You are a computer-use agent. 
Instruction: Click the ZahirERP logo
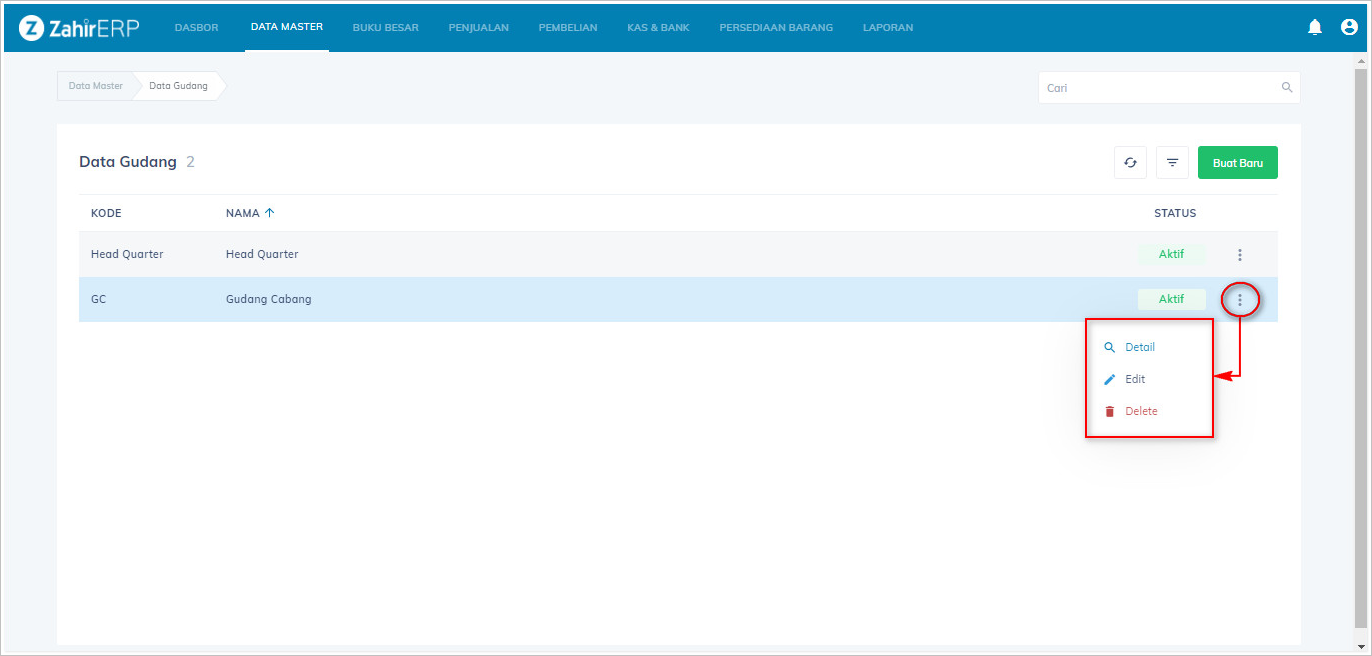point(79,28)
